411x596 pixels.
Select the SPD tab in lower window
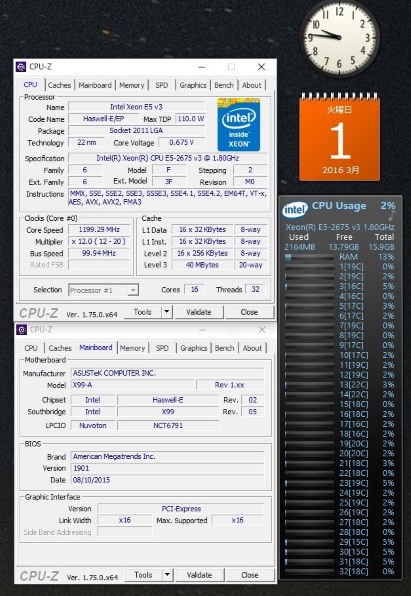coord(162,348)
